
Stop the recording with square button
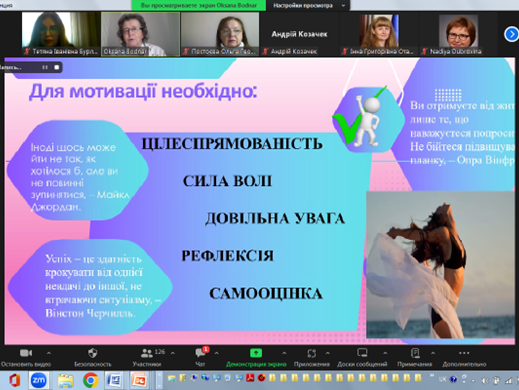tap(57, 67)
